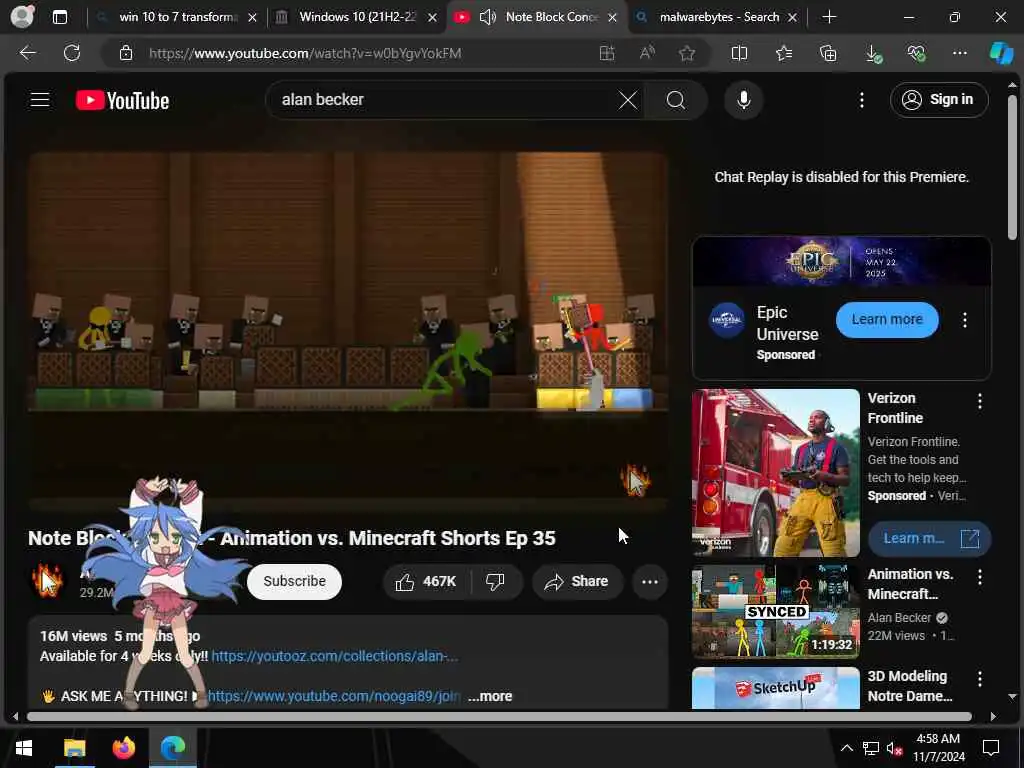Image resolution: width=1024 pixels, height=768 pixels.
Task: Open the notification center icon
Action: click(x=991, y=748)
